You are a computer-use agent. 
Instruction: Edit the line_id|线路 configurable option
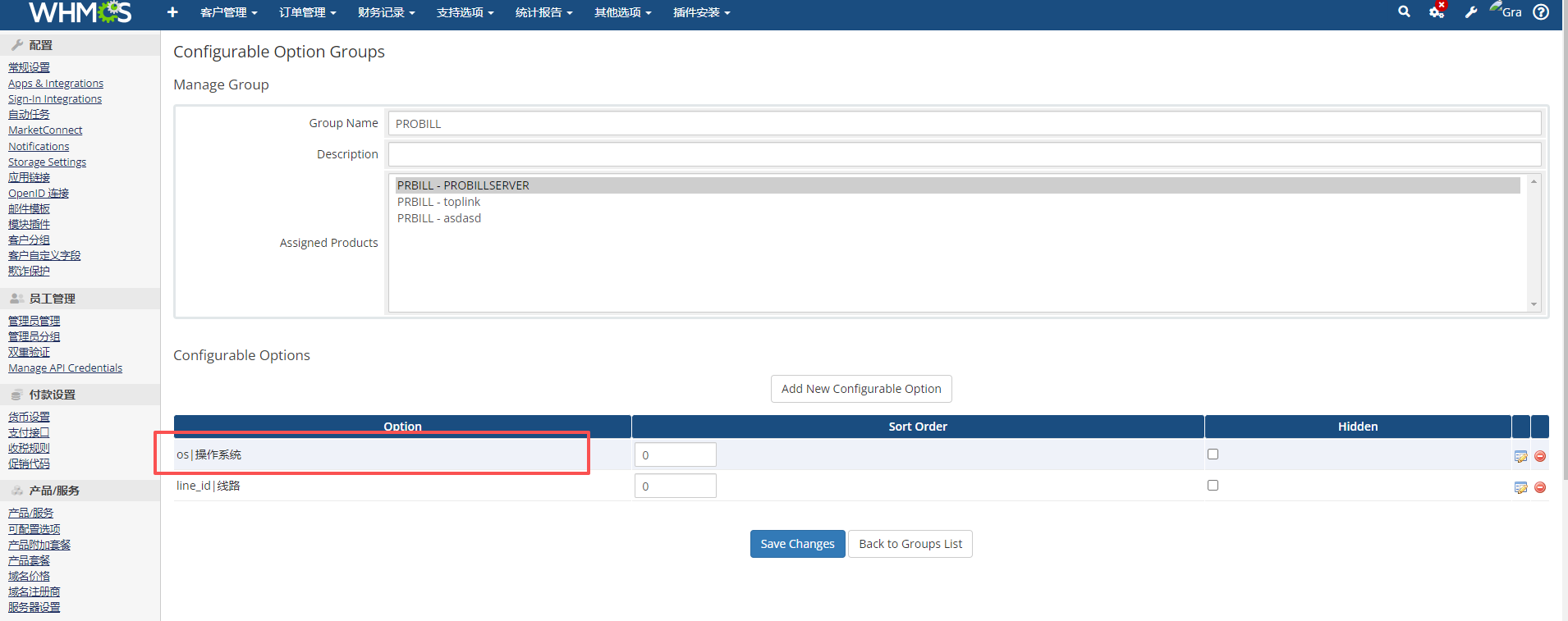click(x=1520, y=487)
